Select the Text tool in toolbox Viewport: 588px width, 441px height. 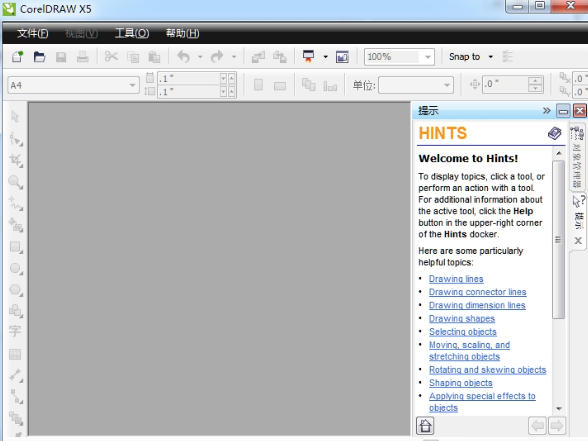click(x=15, y=331)
